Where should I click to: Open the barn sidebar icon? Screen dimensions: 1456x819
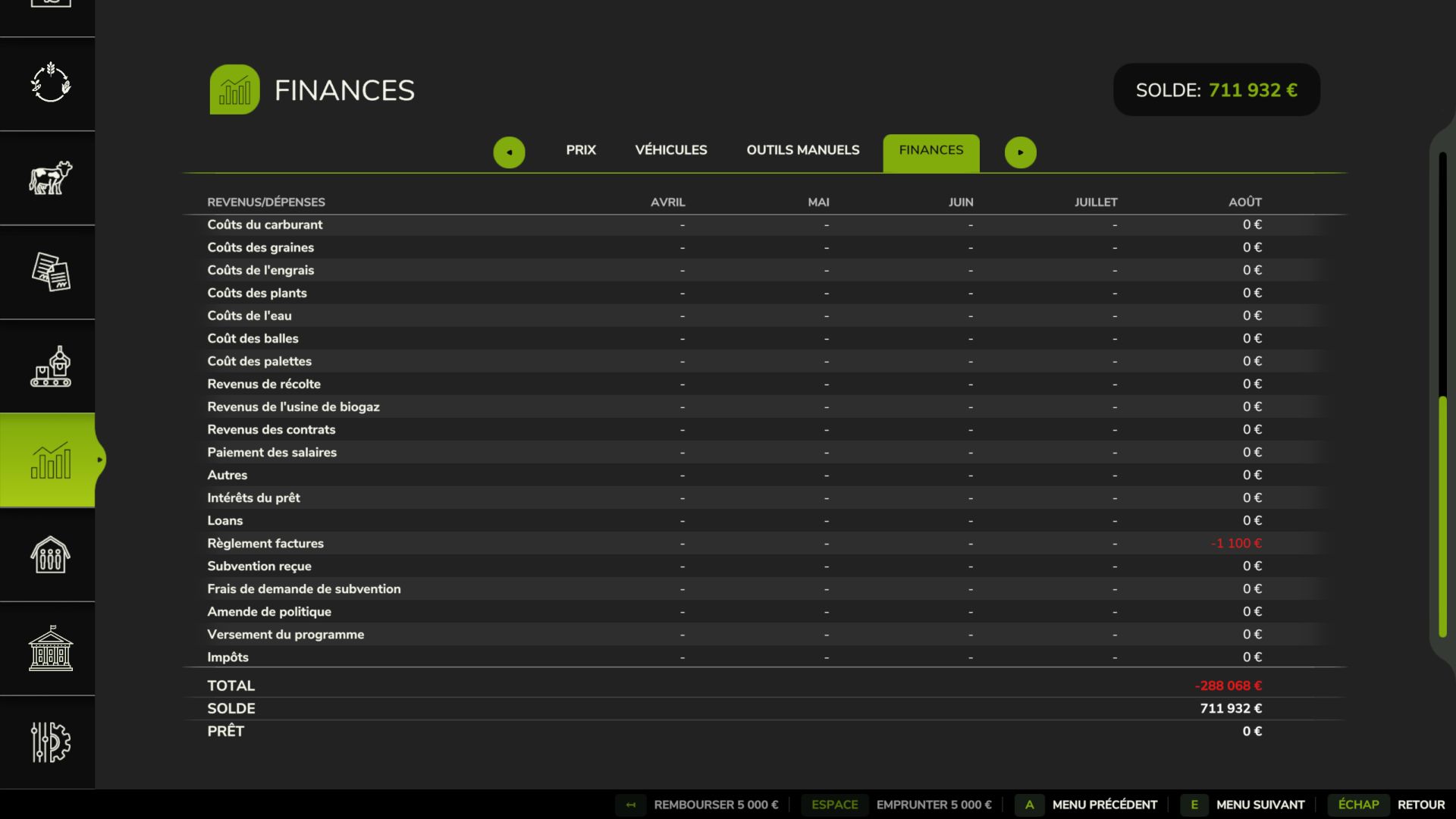50,554
